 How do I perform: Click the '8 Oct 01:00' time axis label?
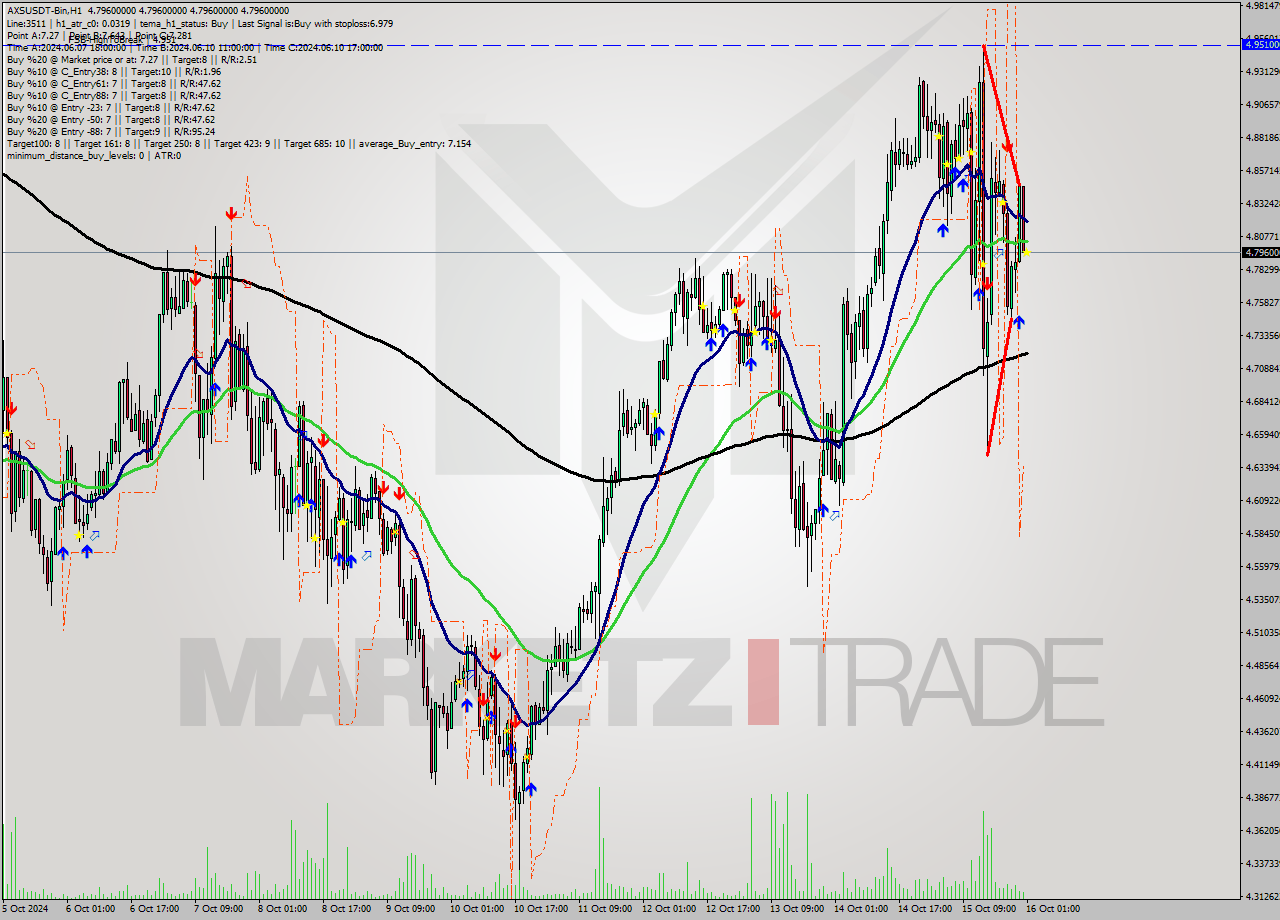point(282,909)
